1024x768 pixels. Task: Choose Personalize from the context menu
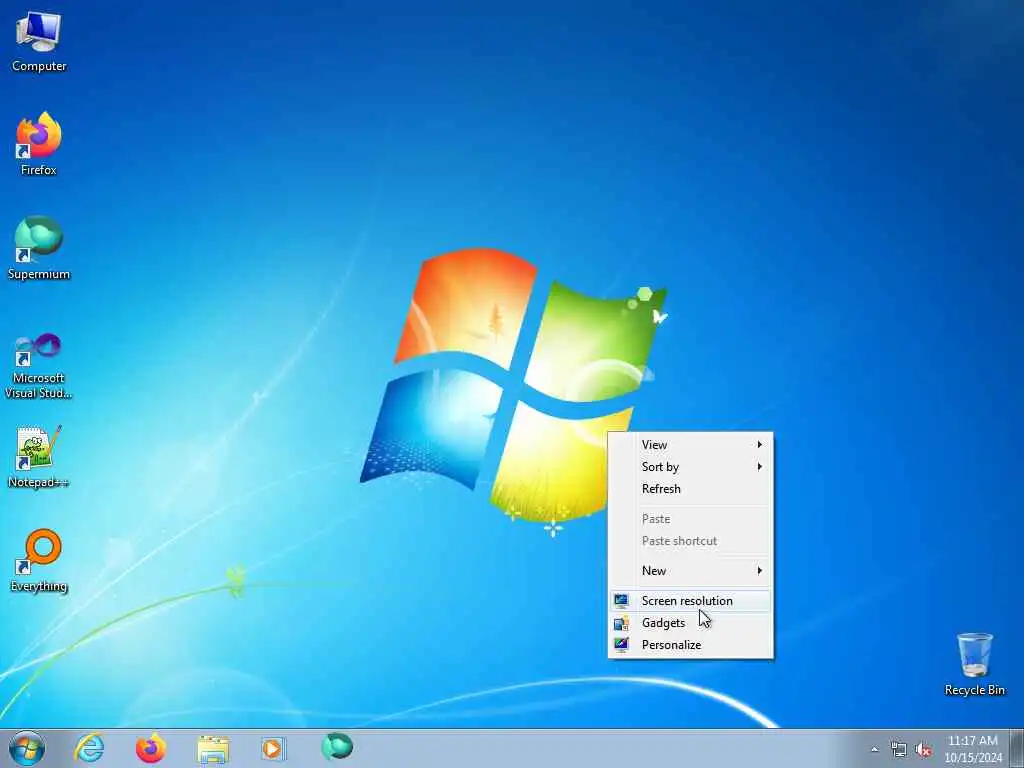pos(690,645)
